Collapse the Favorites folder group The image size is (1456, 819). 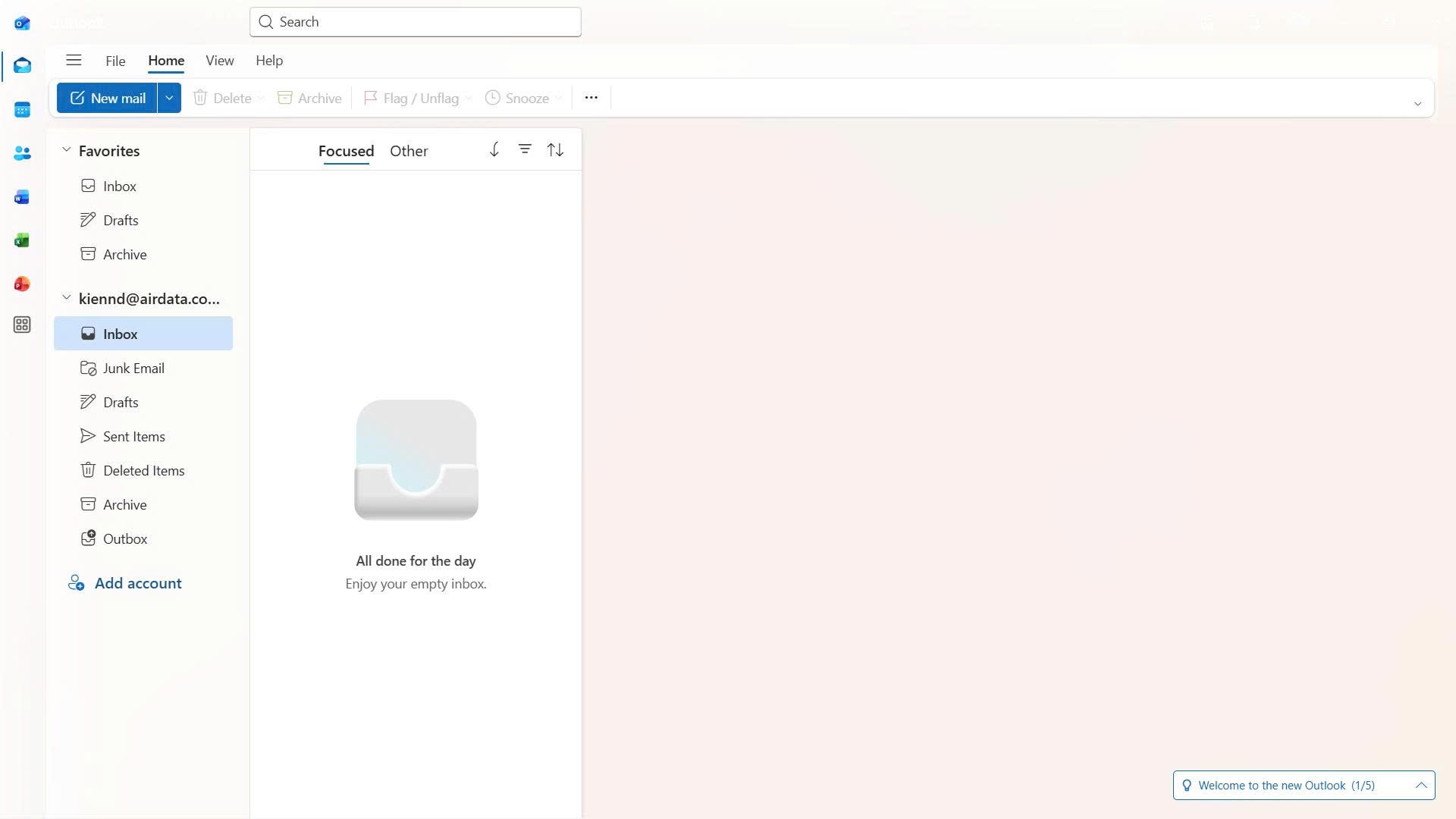[67, 150]
